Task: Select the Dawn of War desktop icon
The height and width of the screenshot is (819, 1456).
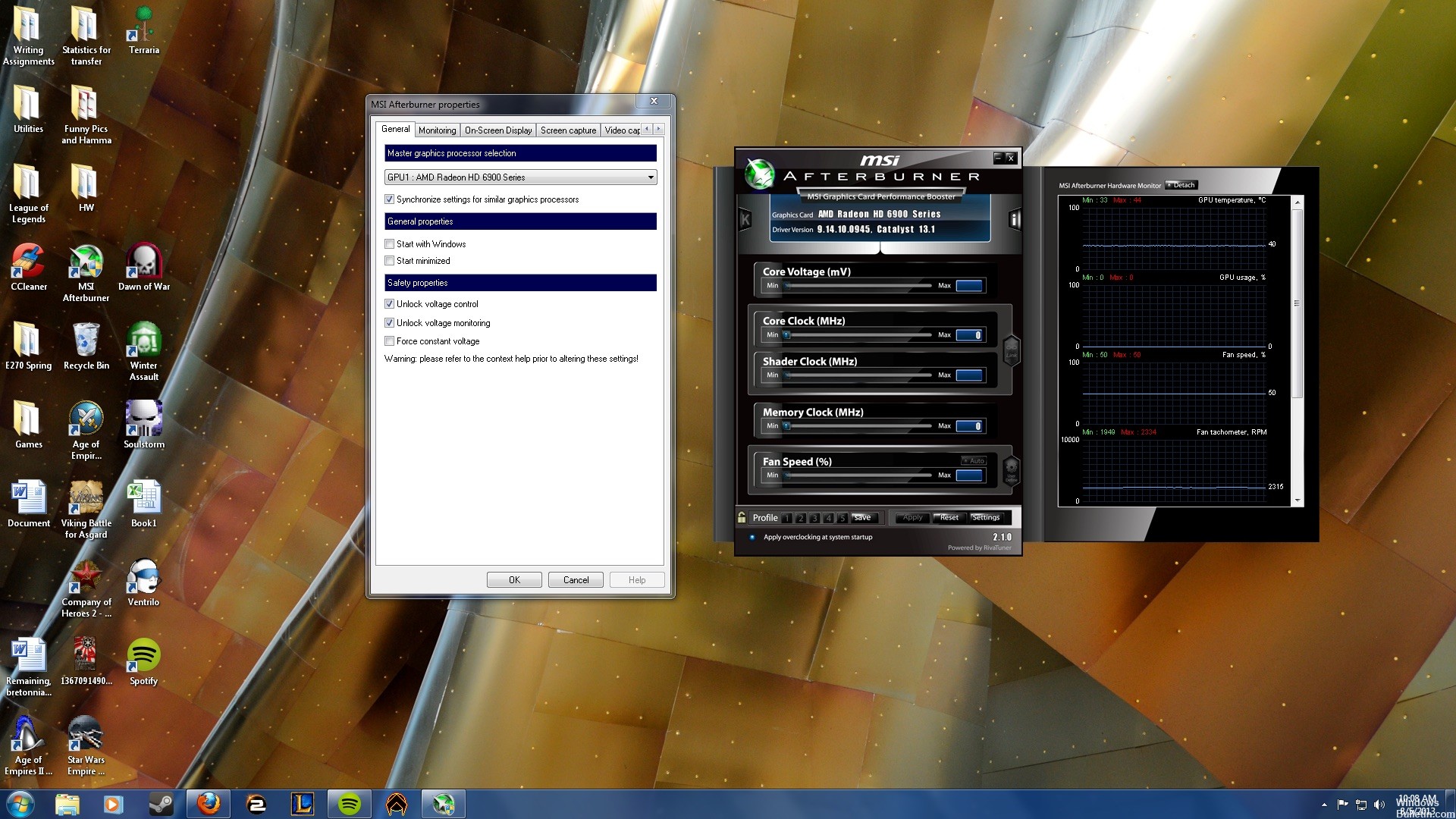Action: click(x=144, y=268)
